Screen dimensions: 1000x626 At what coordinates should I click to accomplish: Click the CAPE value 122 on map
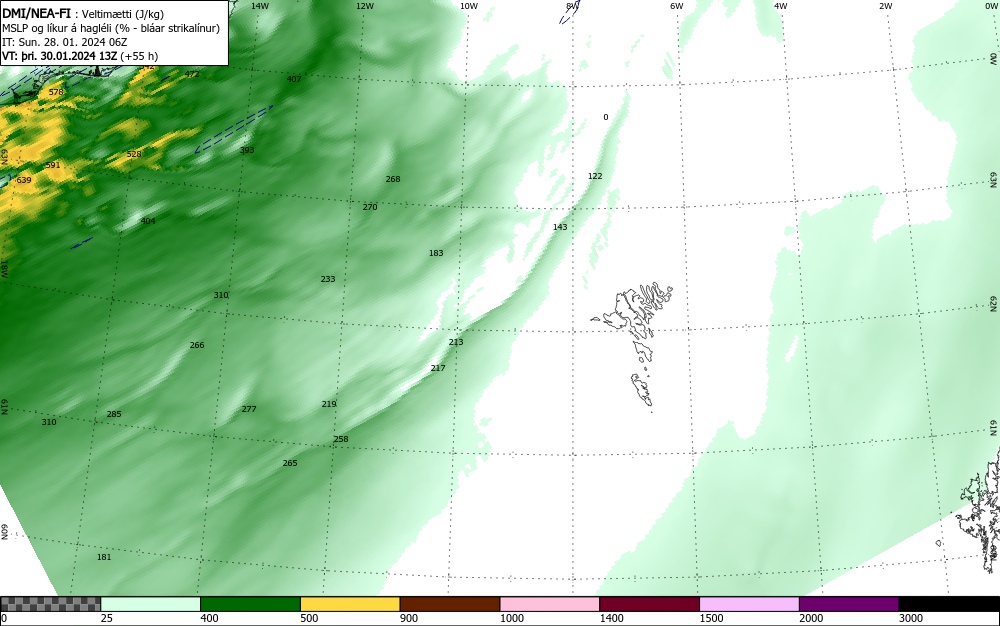[595, 177]
